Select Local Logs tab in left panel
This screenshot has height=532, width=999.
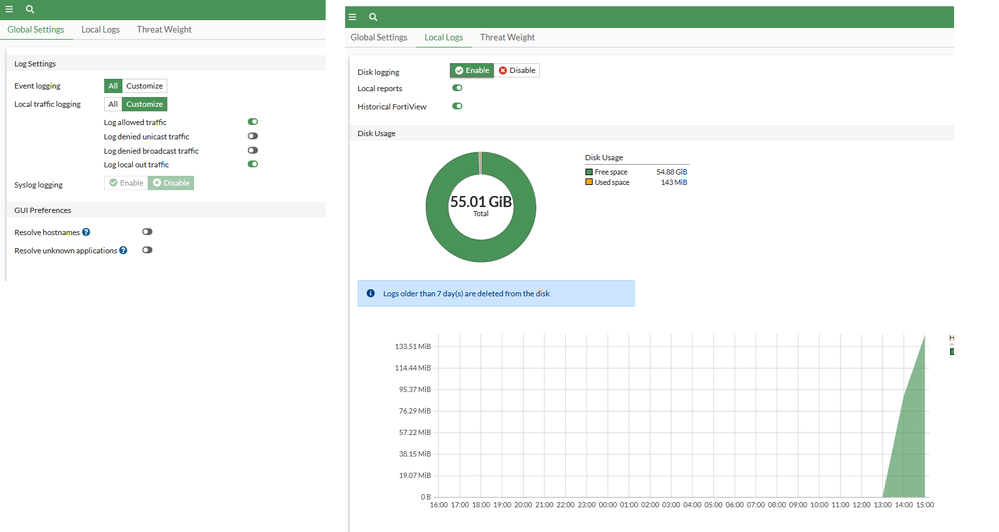point(100,30)
